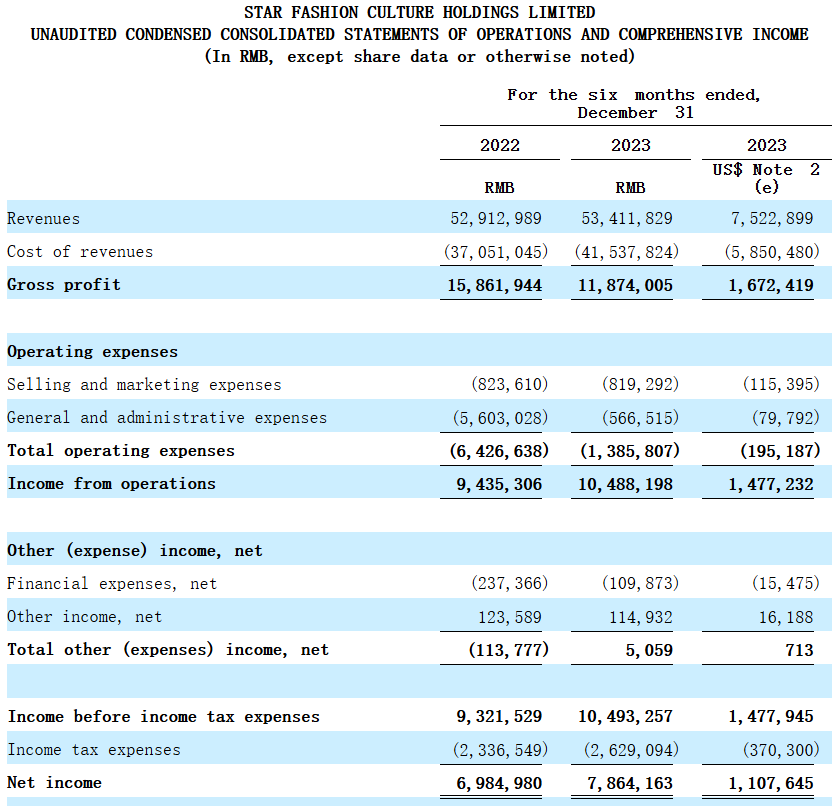Select other income US$ value 16,188
836x806 pixels.
point(786,617)
